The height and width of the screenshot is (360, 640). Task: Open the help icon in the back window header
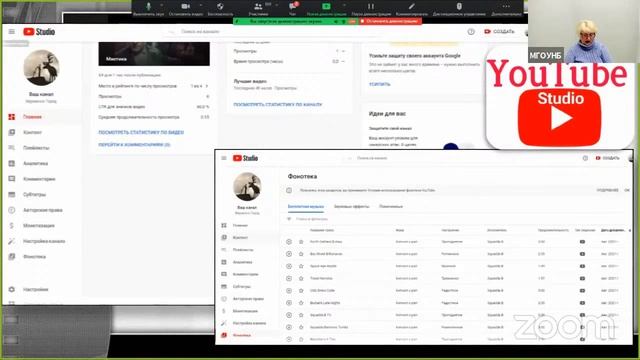click(471, 31)
